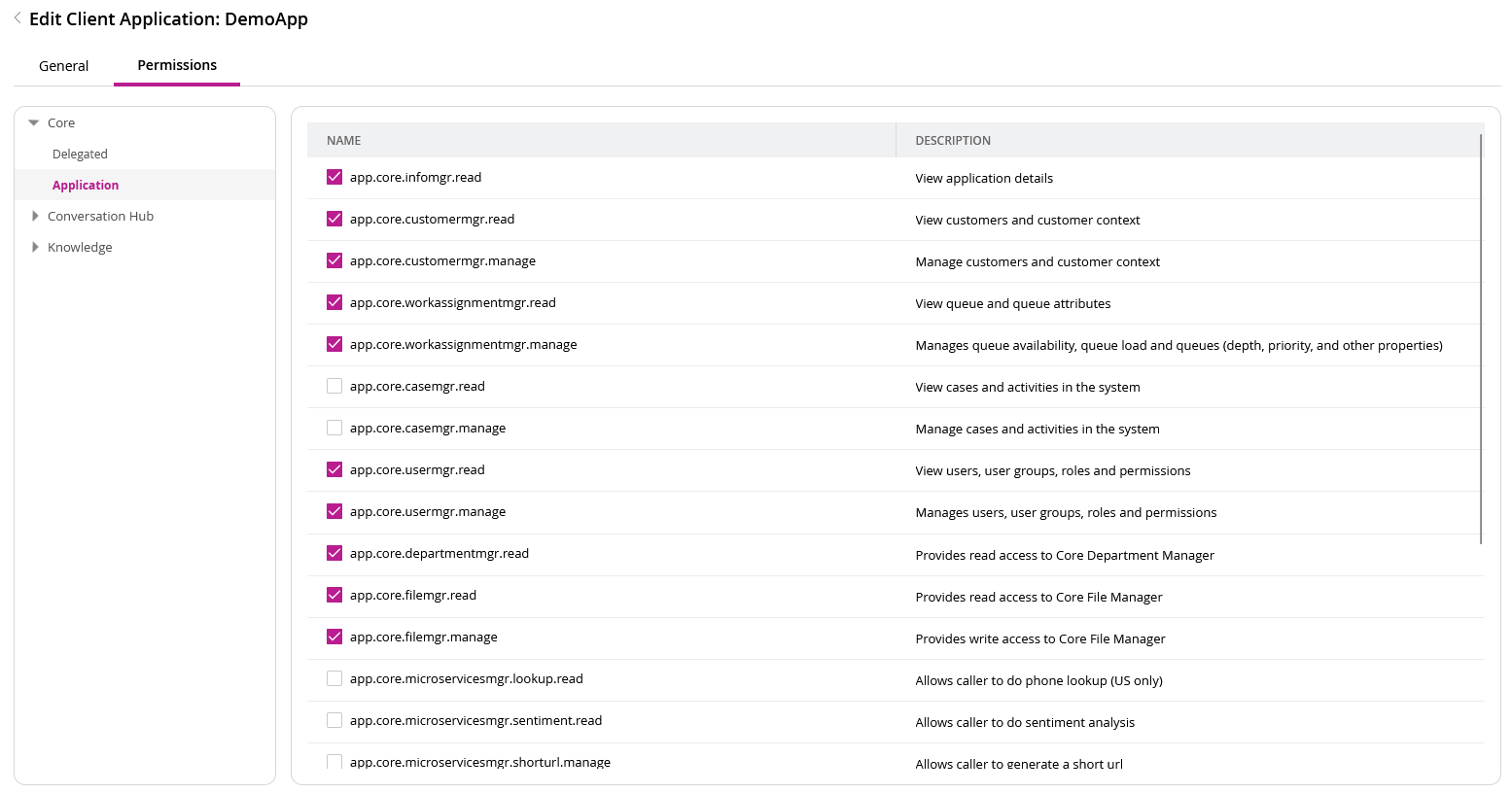Untick app.core.filemgr.manage checkbox
Viewport: 1512px width, 793px height.
334,637
